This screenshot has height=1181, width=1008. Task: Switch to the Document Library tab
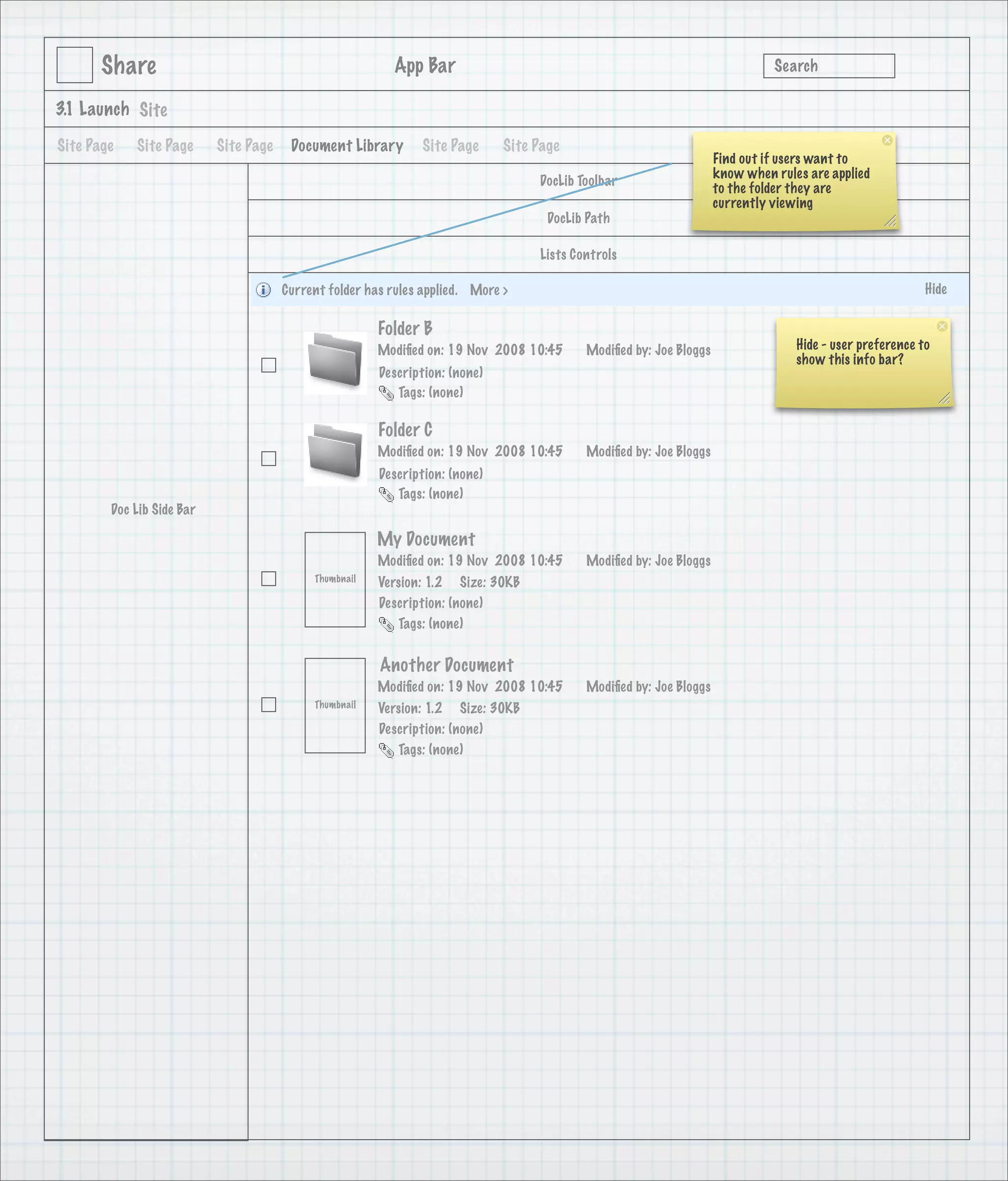pyautogui.click(x=346, y=146)
